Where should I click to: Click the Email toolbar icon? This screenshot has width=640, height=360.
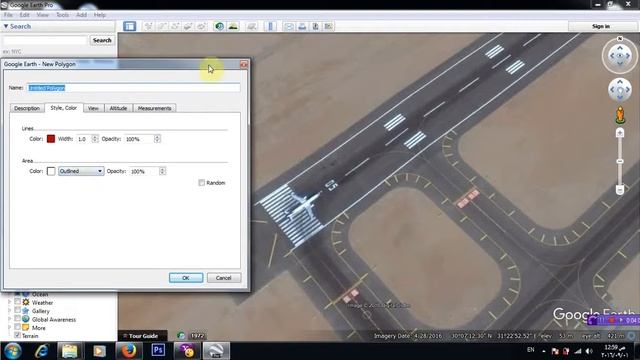coord(289,26)
